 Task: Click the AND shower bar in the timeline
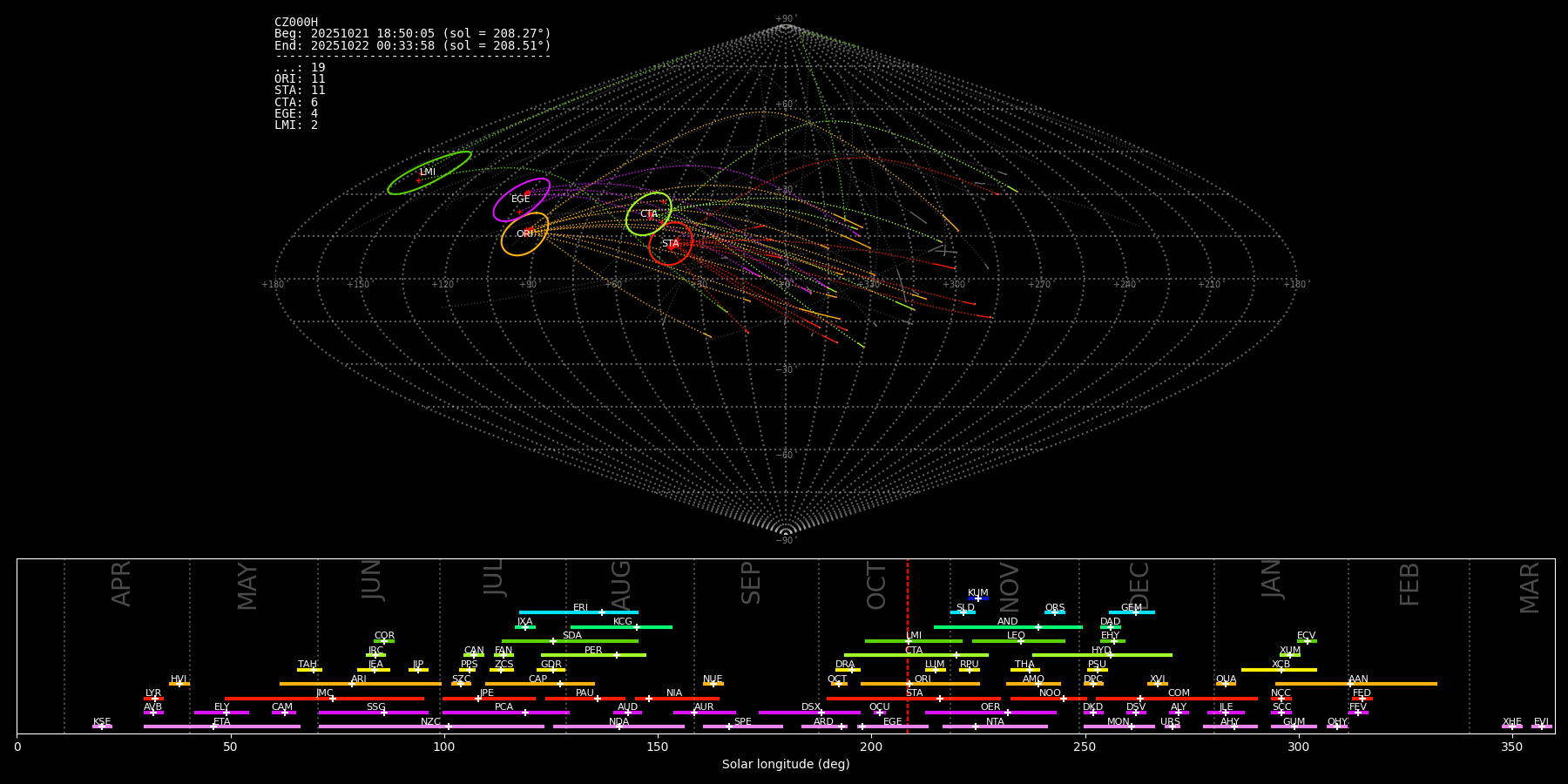coord(1008,627)
